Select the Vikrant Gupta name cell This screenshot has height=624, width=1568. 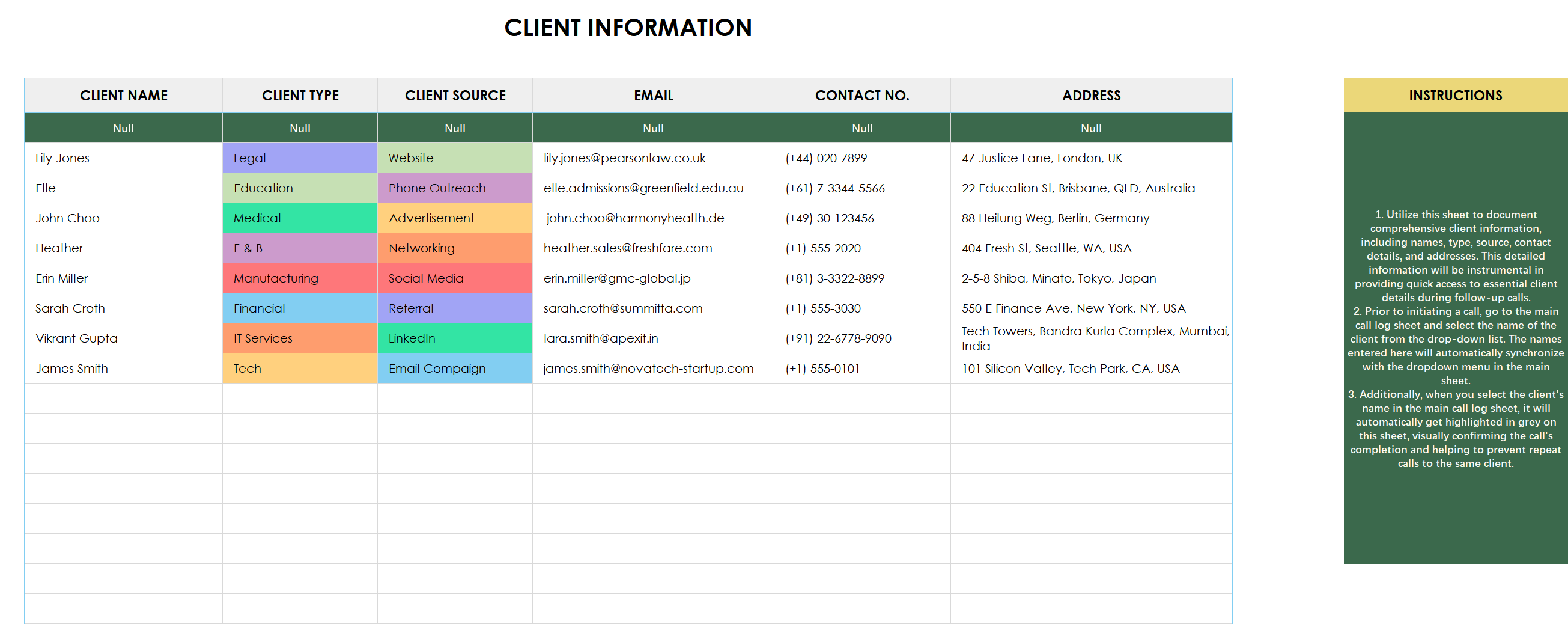tap(124, 339)
